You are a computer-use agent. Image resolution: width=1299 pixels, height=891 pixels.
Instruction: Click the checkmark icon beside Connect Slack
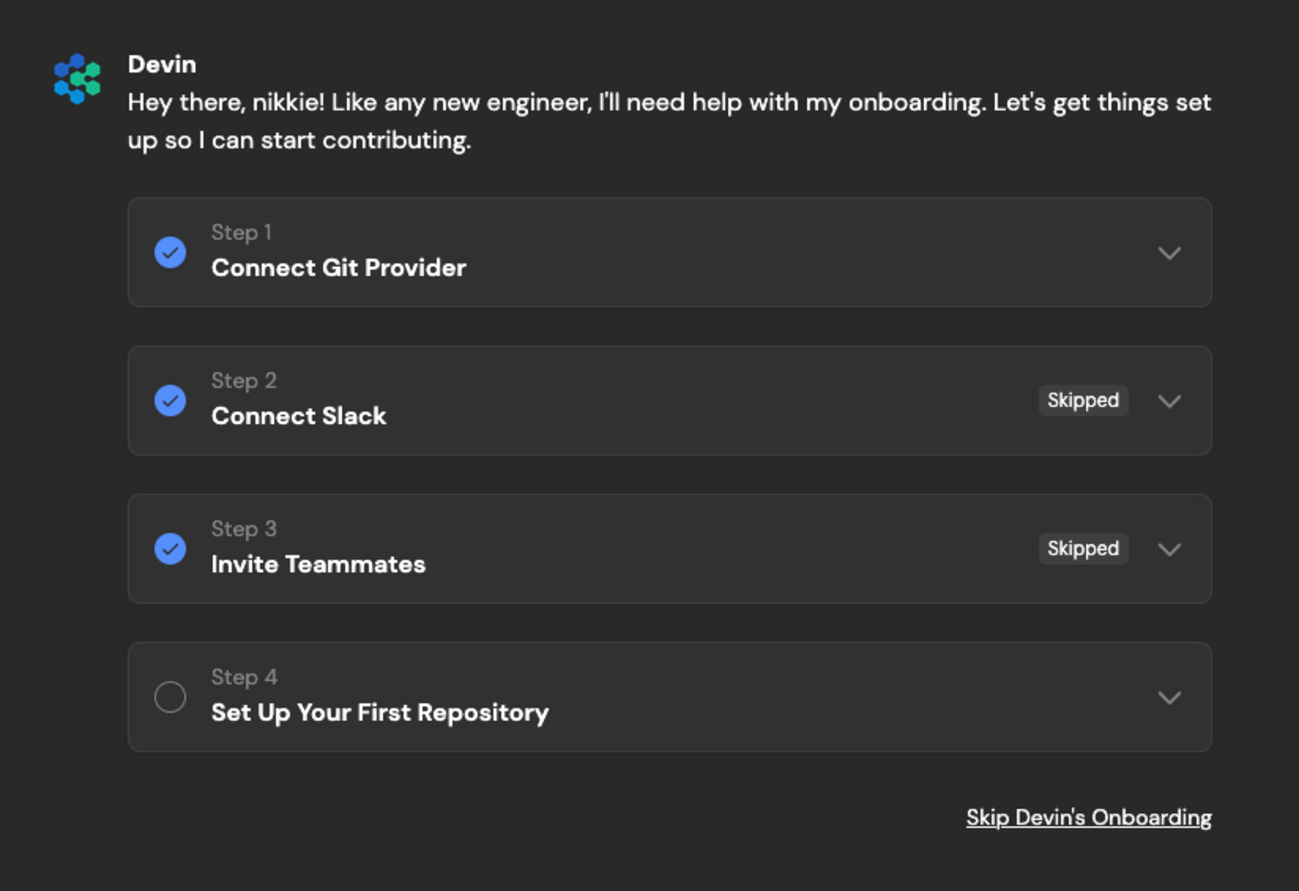(x=170, y=400)
